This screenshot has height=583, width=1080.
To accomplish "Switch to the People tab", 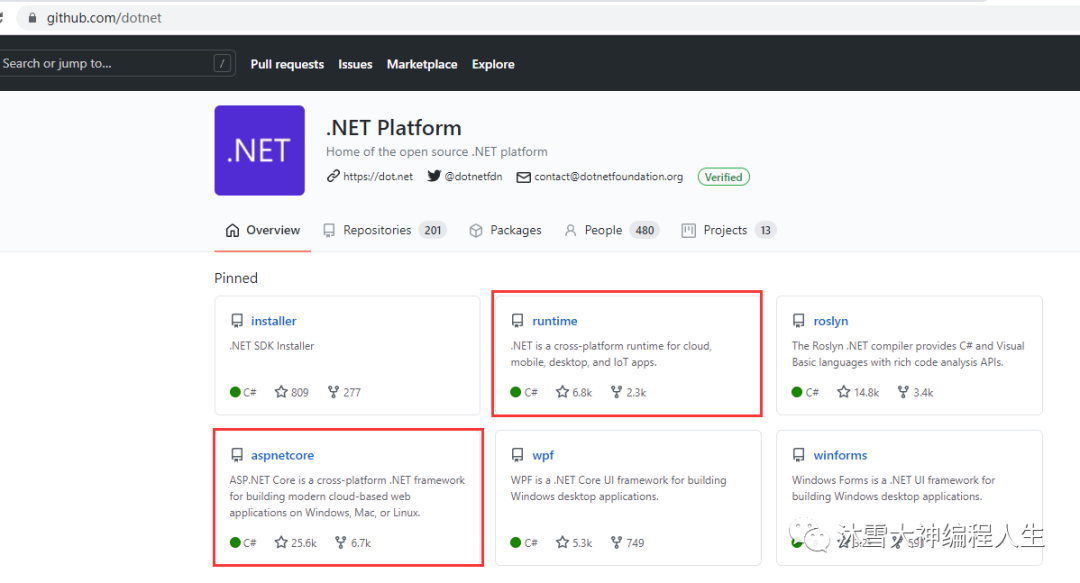I will click(x=612, y=230).
